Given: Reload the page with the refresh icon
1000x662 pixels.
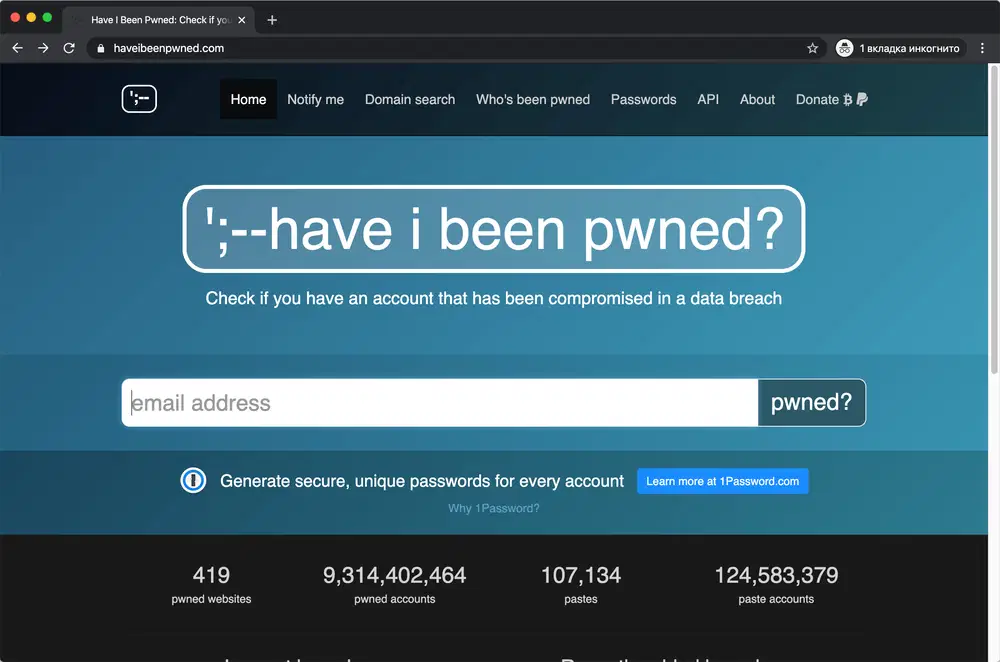Looking at the screenshot, I should point(69,47).
